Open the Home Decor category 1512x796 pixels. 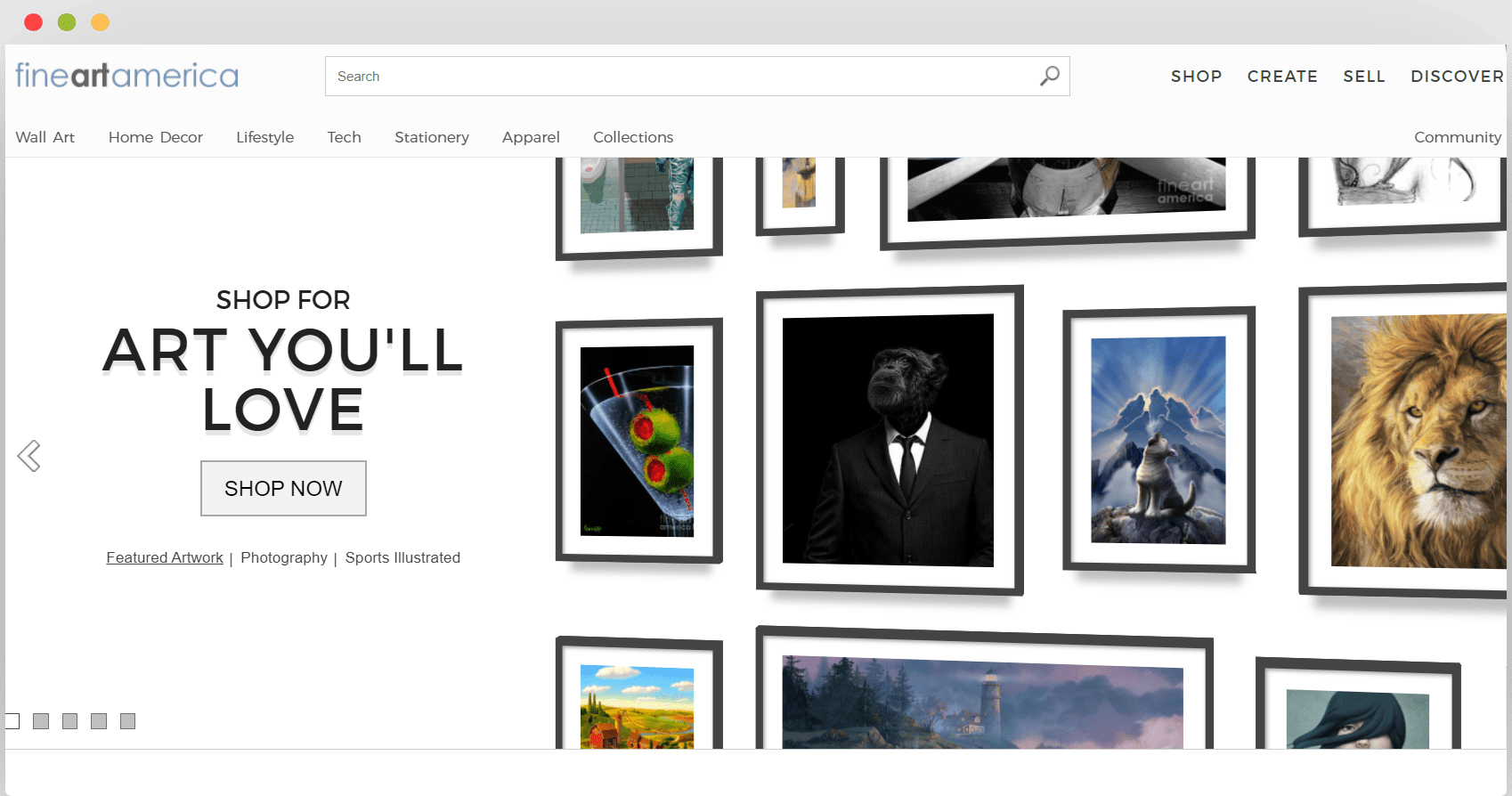(x=156, y=137)
